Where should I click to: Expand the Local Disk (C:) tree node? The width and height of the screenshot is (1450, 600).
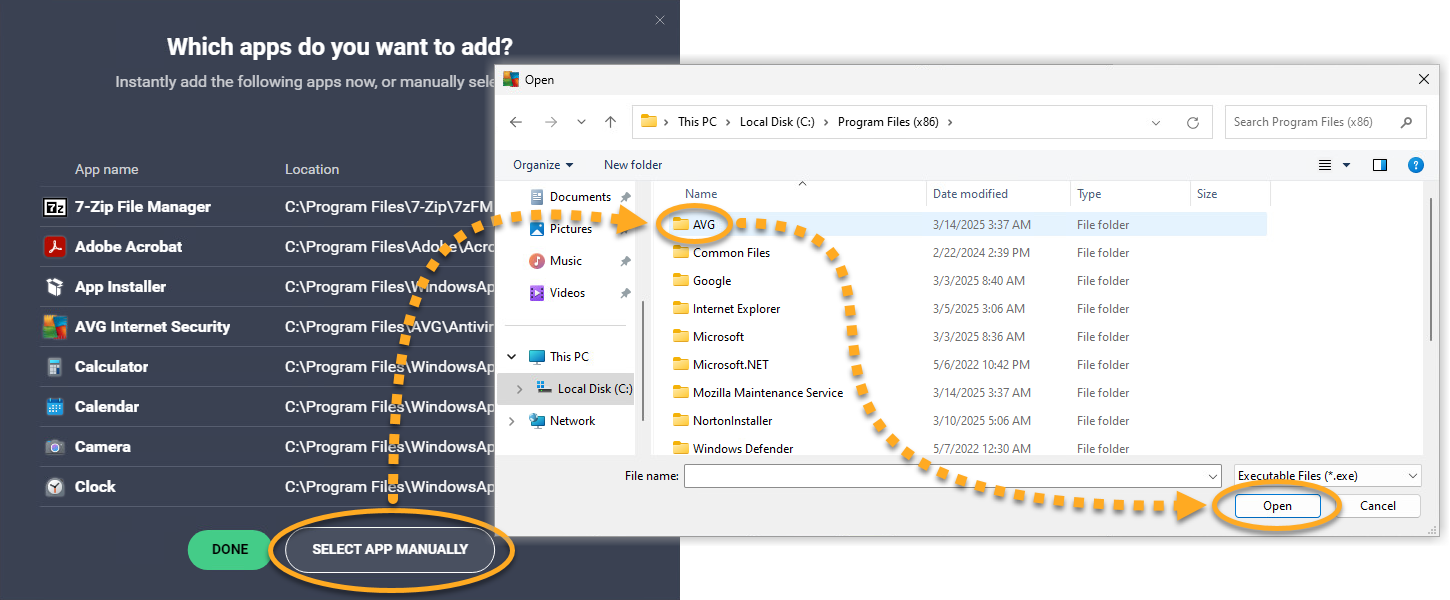point(518,389)
